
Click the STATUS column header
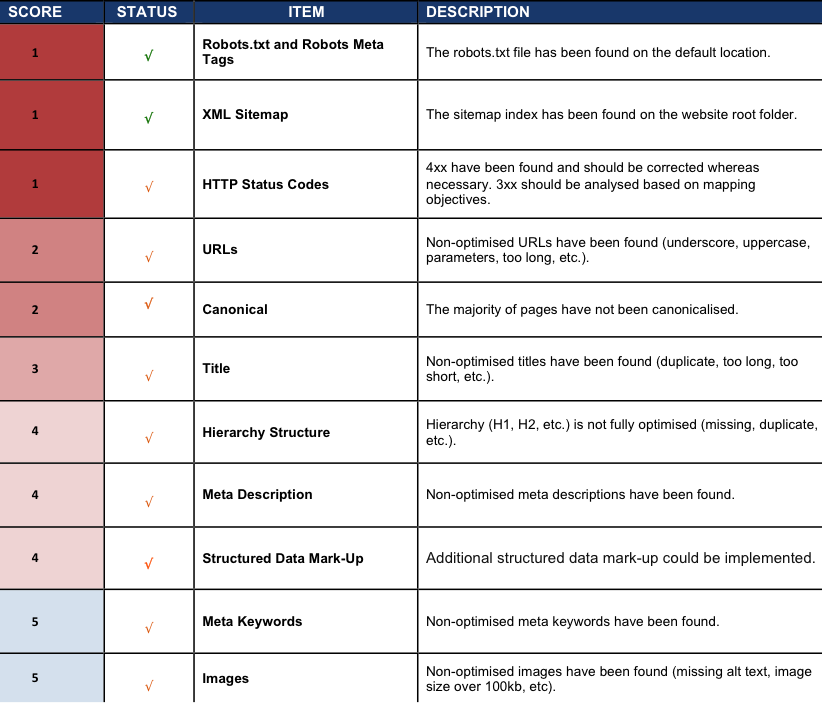pos(148,12)
